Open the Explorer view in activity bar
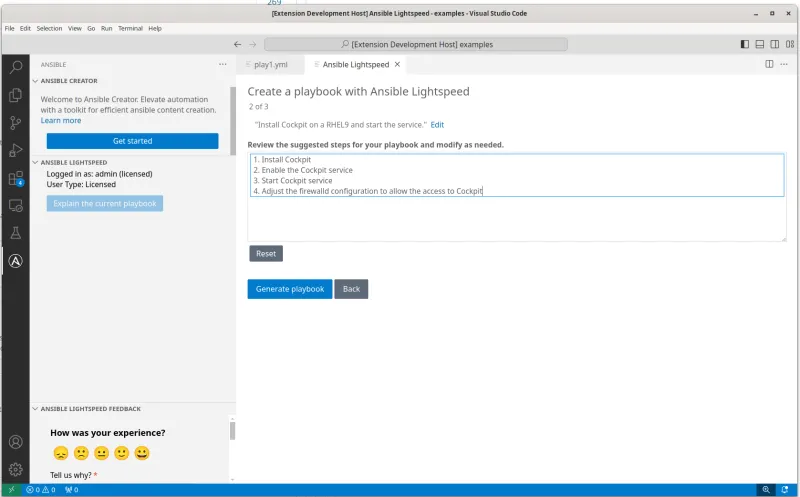 (x=15, y=95)
